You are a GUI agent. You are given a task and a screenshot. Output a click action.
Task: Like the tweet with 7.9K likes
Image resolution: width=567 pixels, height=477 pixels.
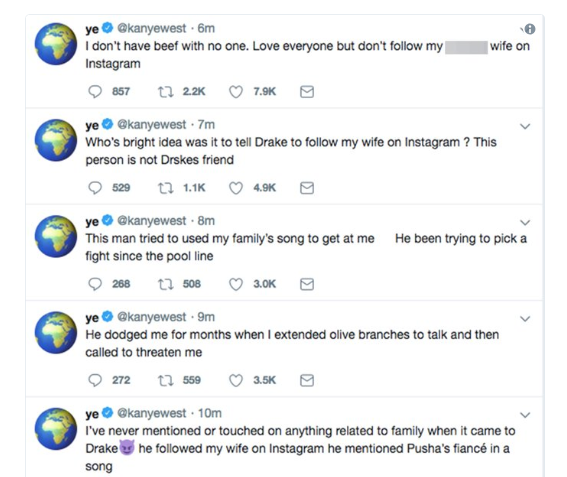coord(236,92)
